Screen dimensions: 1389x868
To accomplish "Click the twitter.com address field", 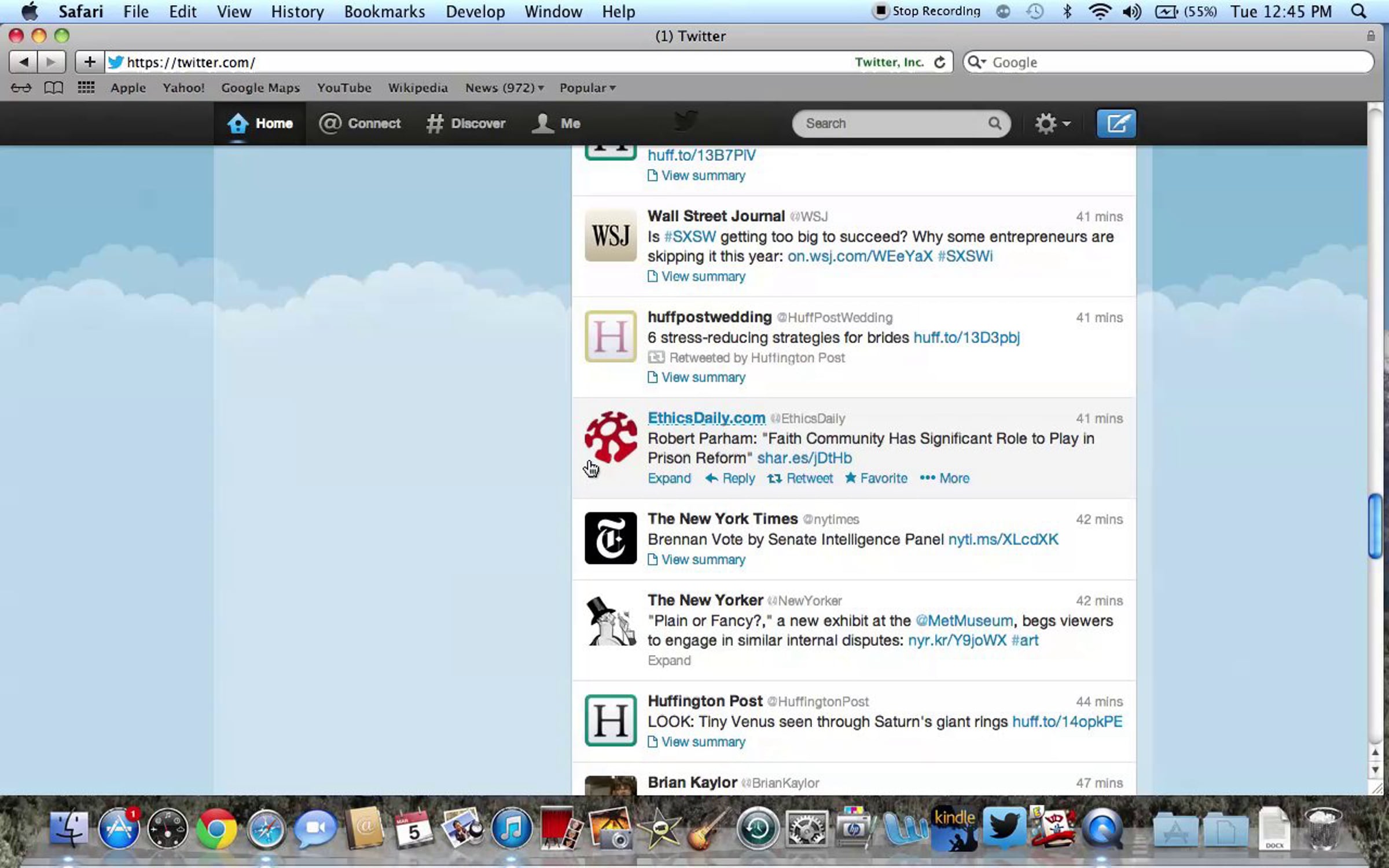I will (x=480, y=62).
